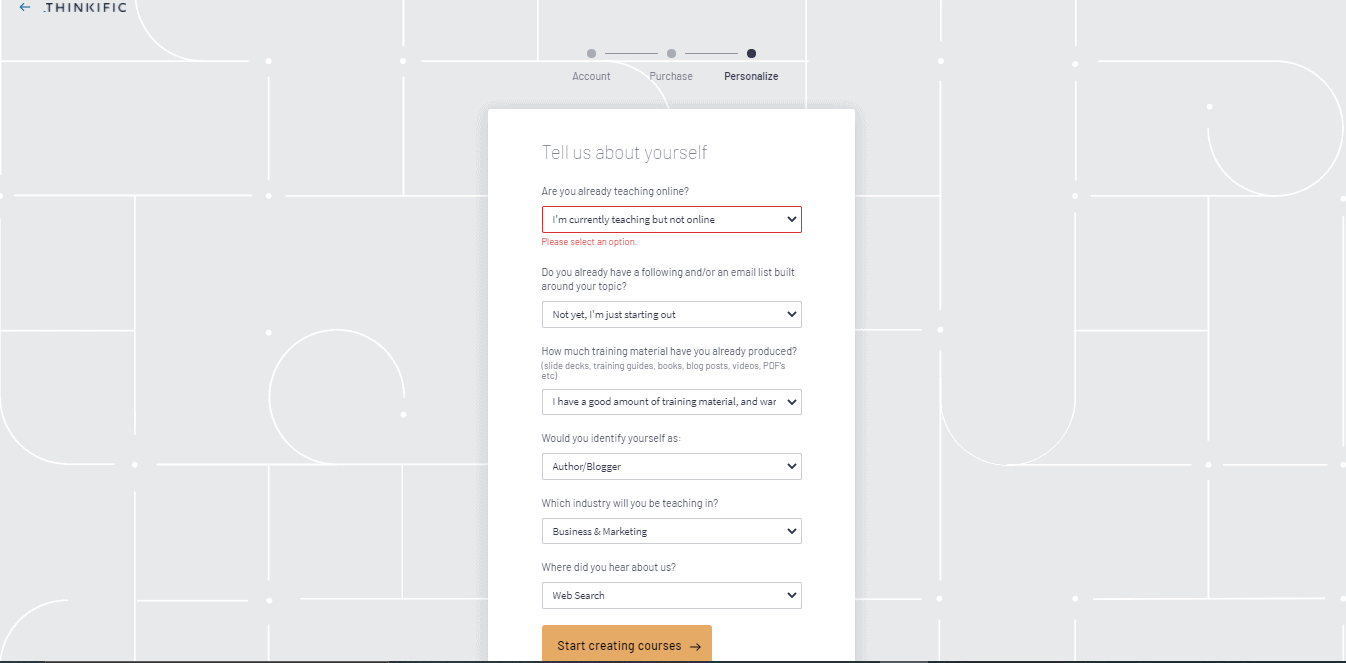Select the Personalize step label
The image size is (1346, 663).
tap(751, 76)
